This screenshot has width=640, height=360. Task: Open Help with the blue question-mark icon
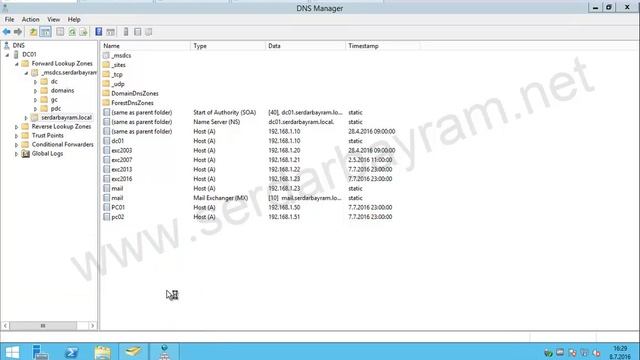click(x=99, y=32)
